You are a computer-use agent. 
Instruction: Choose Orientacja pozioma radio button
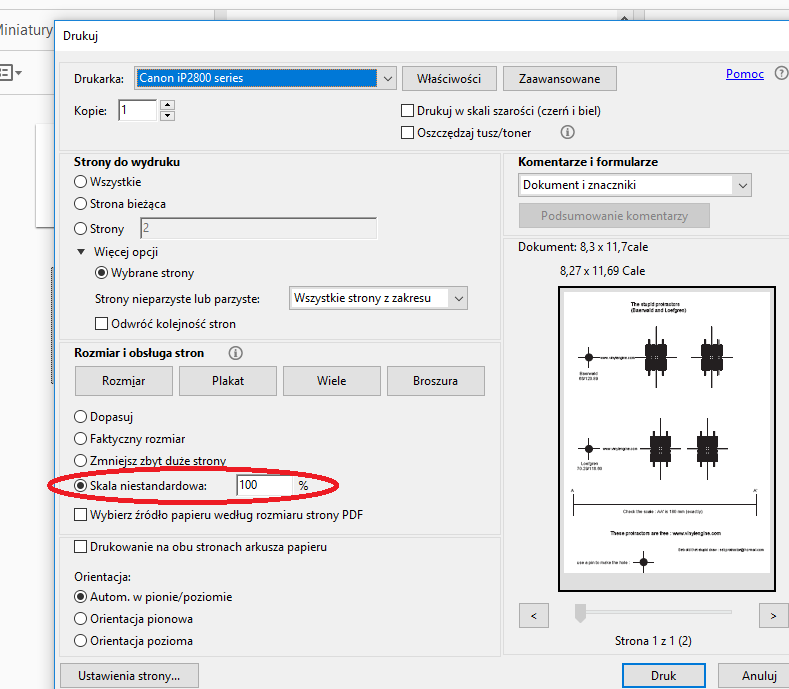point(81,641)
